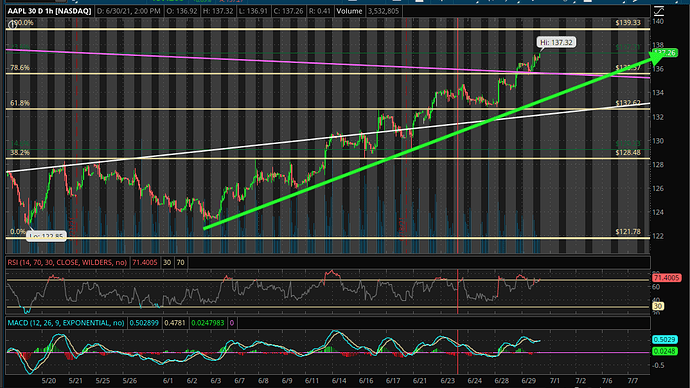Click the 134 label on price axis

(658, 93)
